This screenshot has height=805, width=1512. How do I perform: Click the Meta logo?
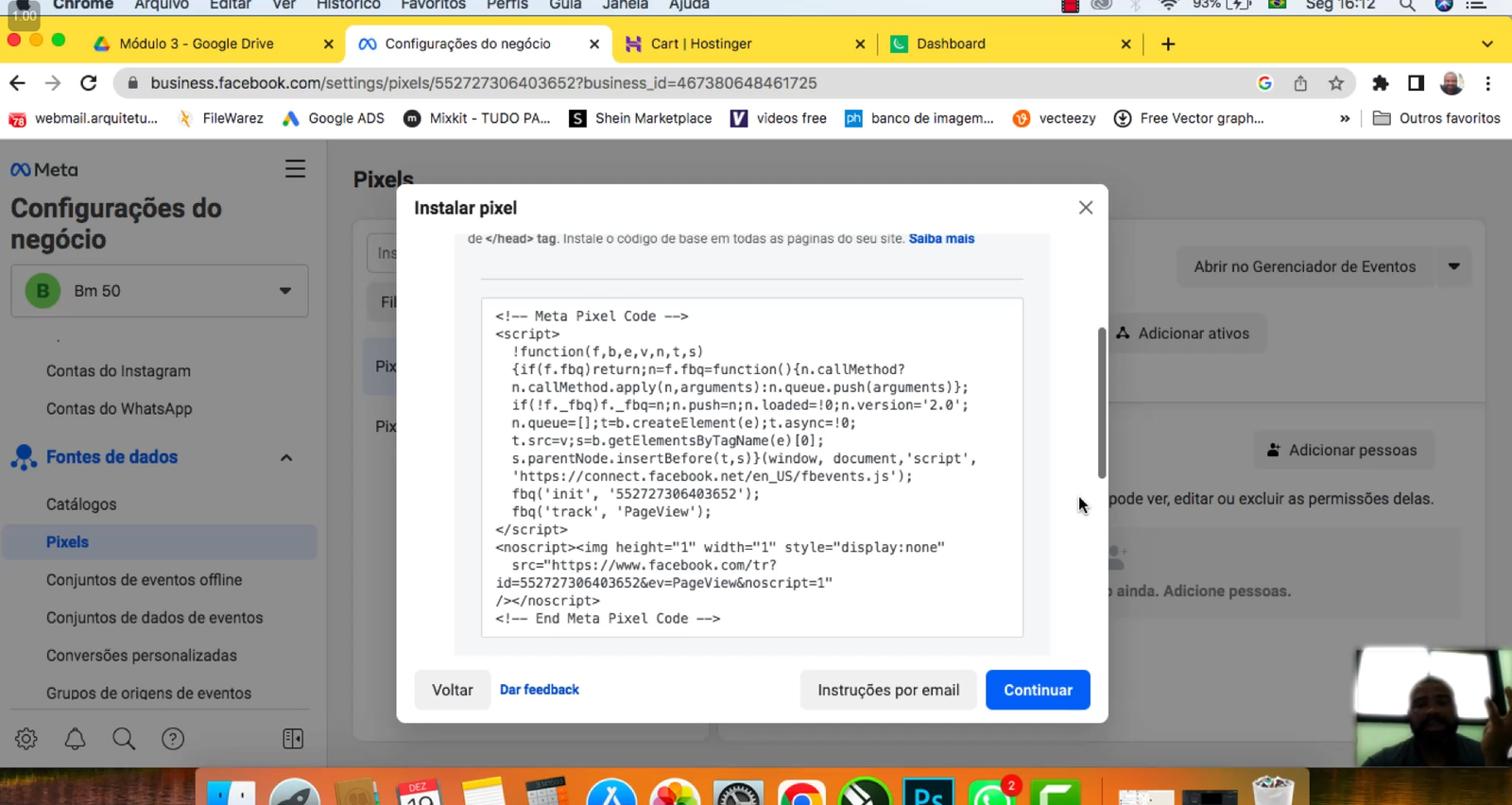44,170
